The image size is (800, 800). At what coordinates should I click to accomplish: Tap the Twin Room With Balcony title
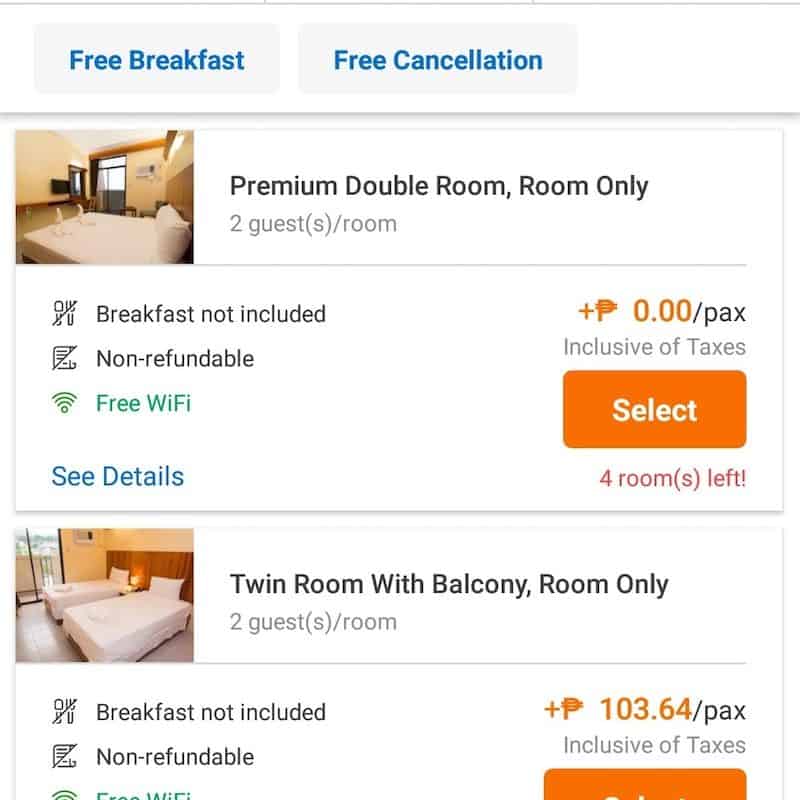tap(449, 584)
